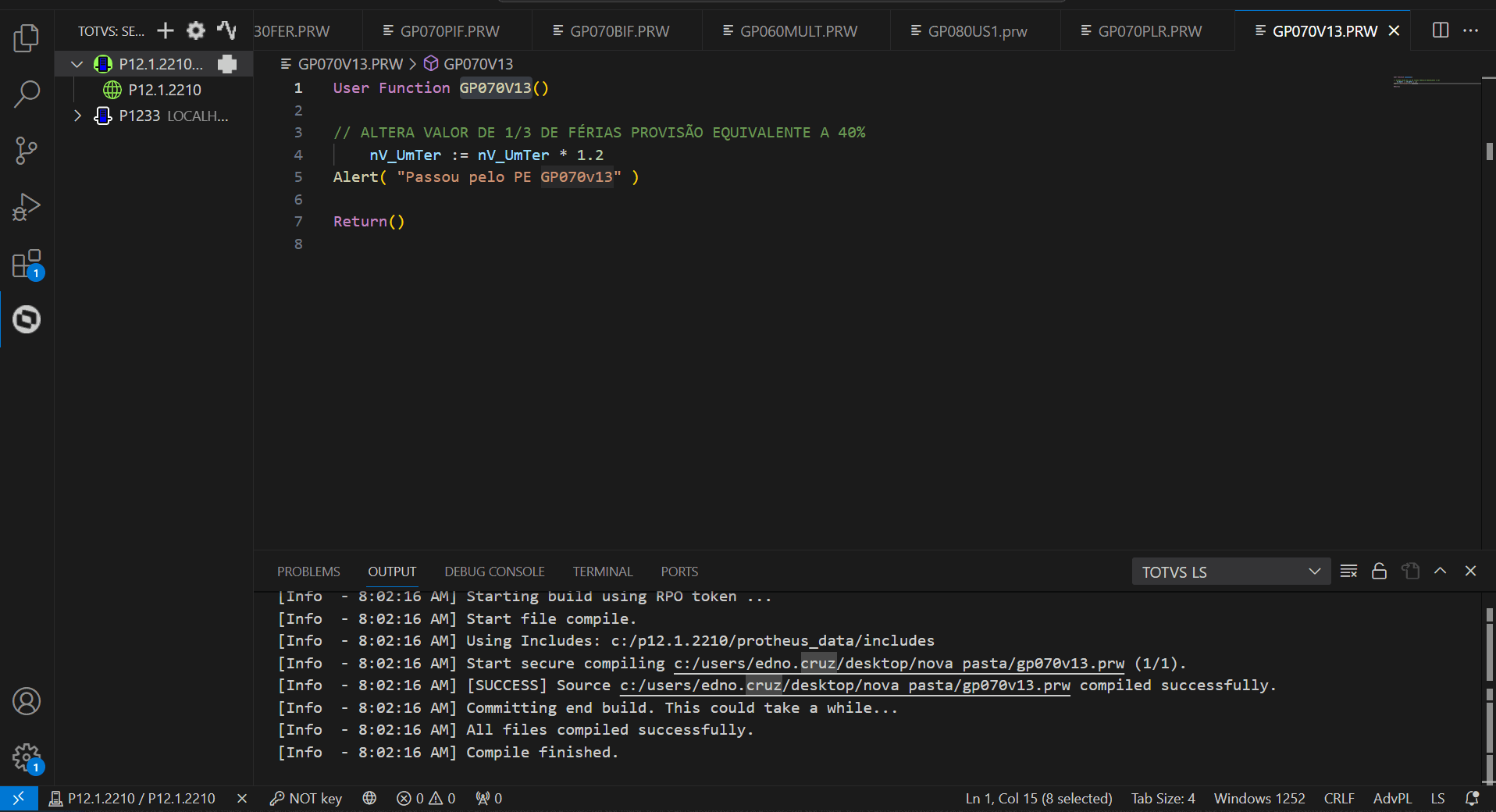Screen dimensions: 1496x812
Task: Open editor More Actions menu
Action: tap(1471, 30)
